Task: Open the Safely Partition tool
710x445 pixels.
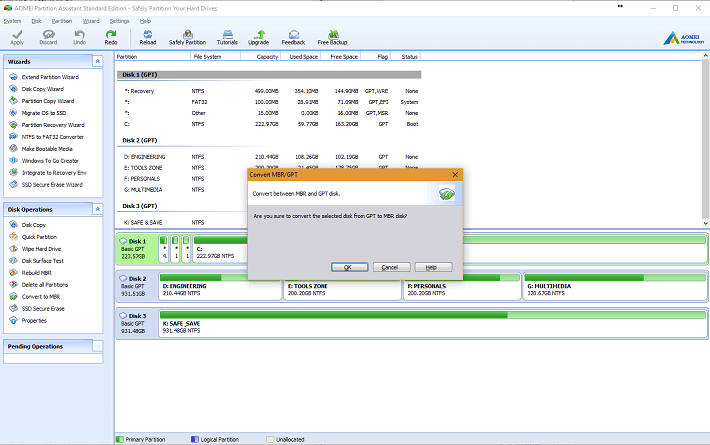Action: tap(187, 37)
